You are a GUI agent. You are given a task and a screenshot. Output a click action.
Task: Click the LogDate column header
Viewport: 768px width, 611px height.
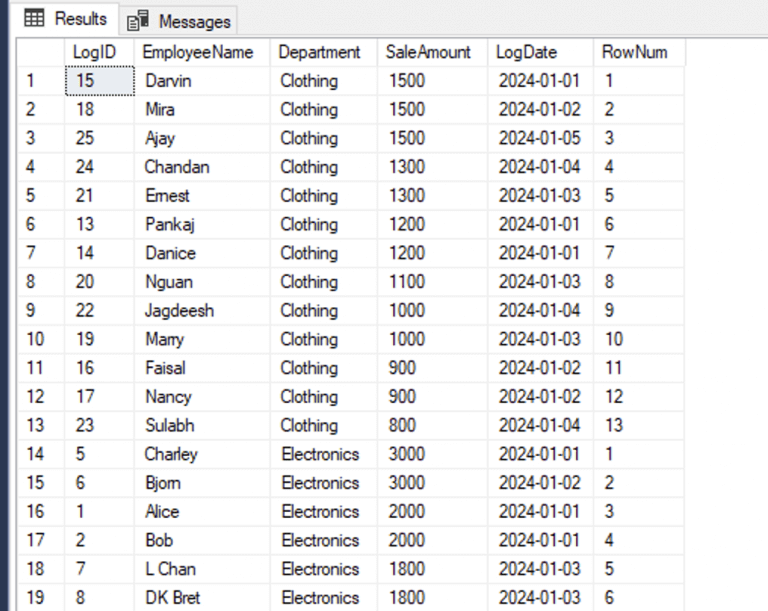point(526,52)
